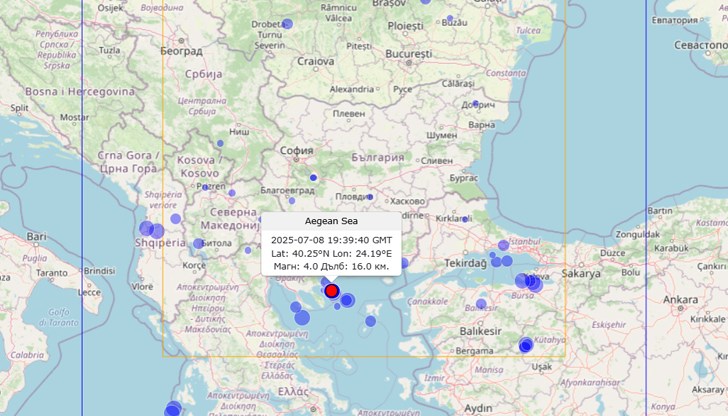The width and height of the screenshot is (728, 416).
Task: Click the earthquake marker left of Битола
Action: 198,243
